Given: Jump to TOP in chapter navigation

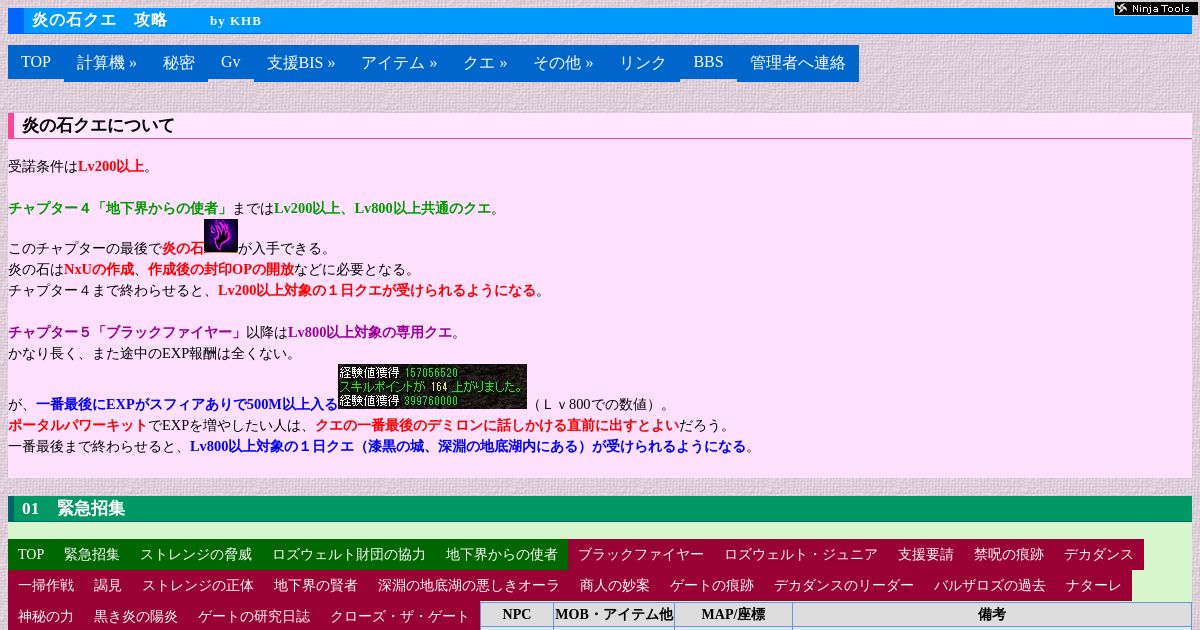Looking at the screenshot, I should (x=31, y=554).
